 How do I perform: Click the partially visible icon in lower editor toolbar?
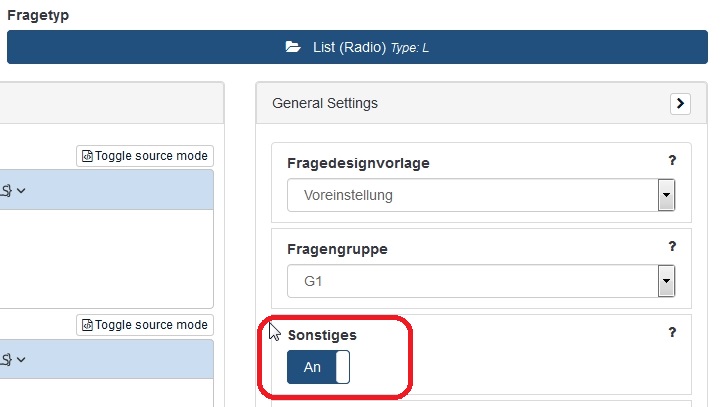coord(6,358)
